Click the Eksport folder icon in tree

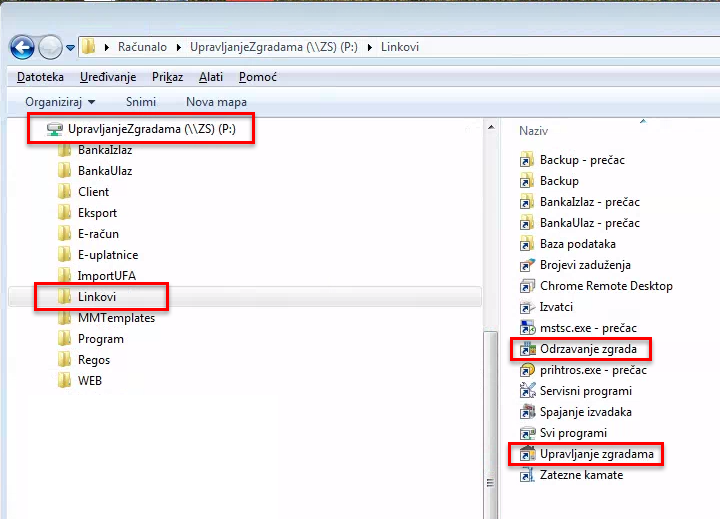65,213
